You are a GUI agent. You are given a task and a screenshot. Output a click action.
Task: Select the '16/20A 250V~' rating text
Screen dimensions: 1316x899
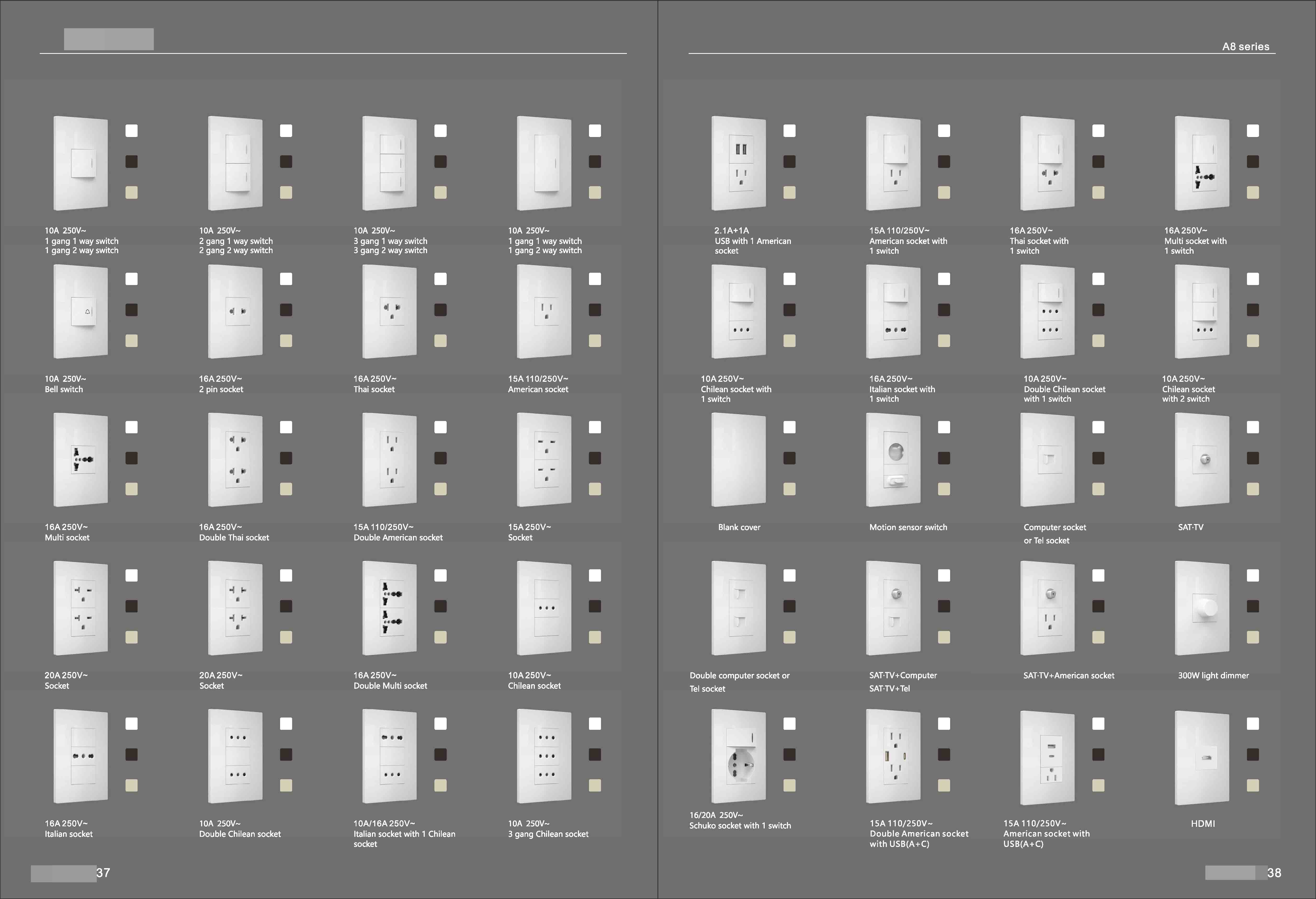tap(716, 815)
